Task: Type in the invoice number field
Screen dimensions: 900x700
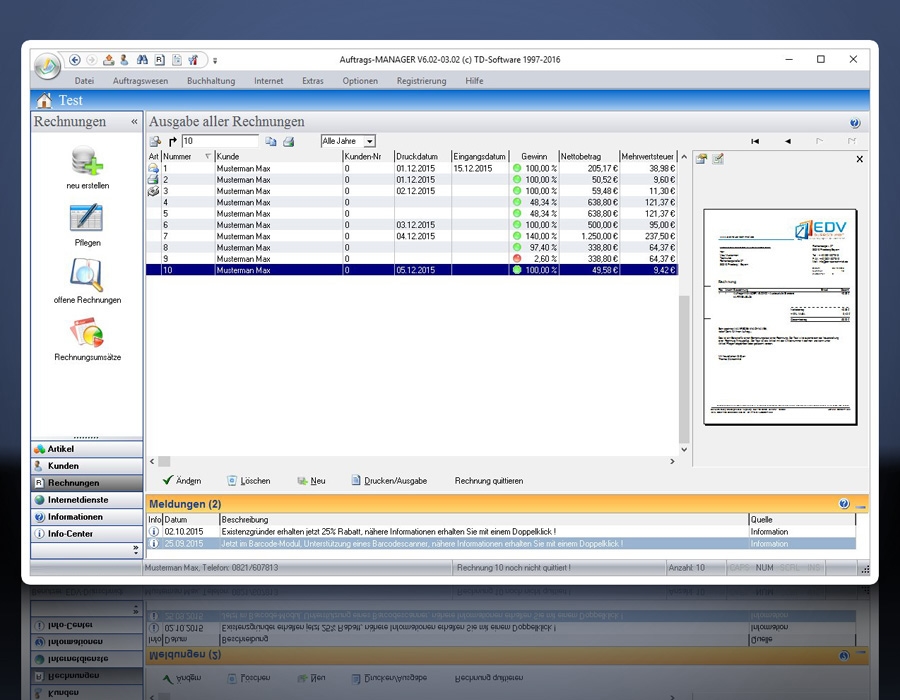Action: (219, 142)
